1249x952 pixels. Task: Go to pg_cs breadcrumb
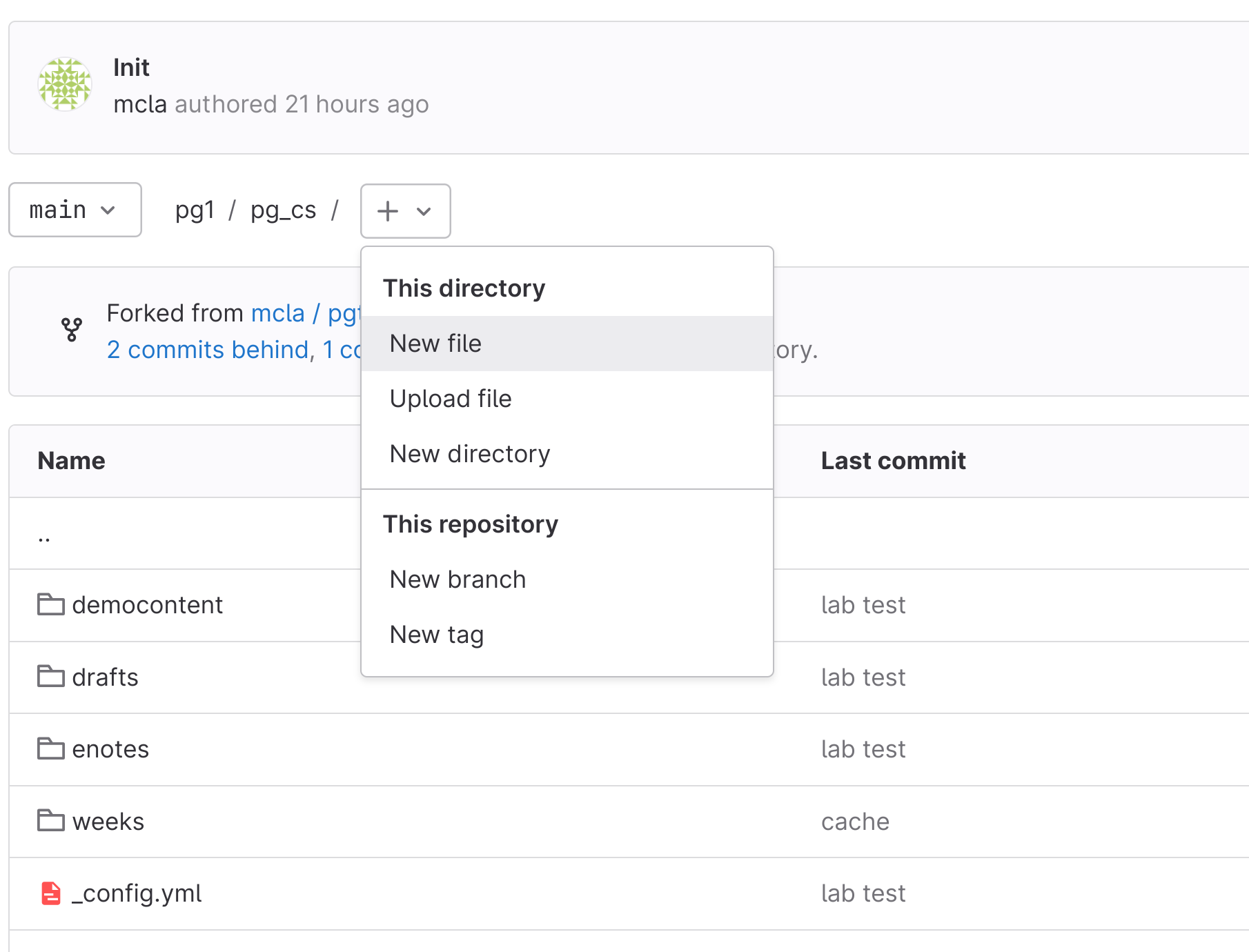283,210
